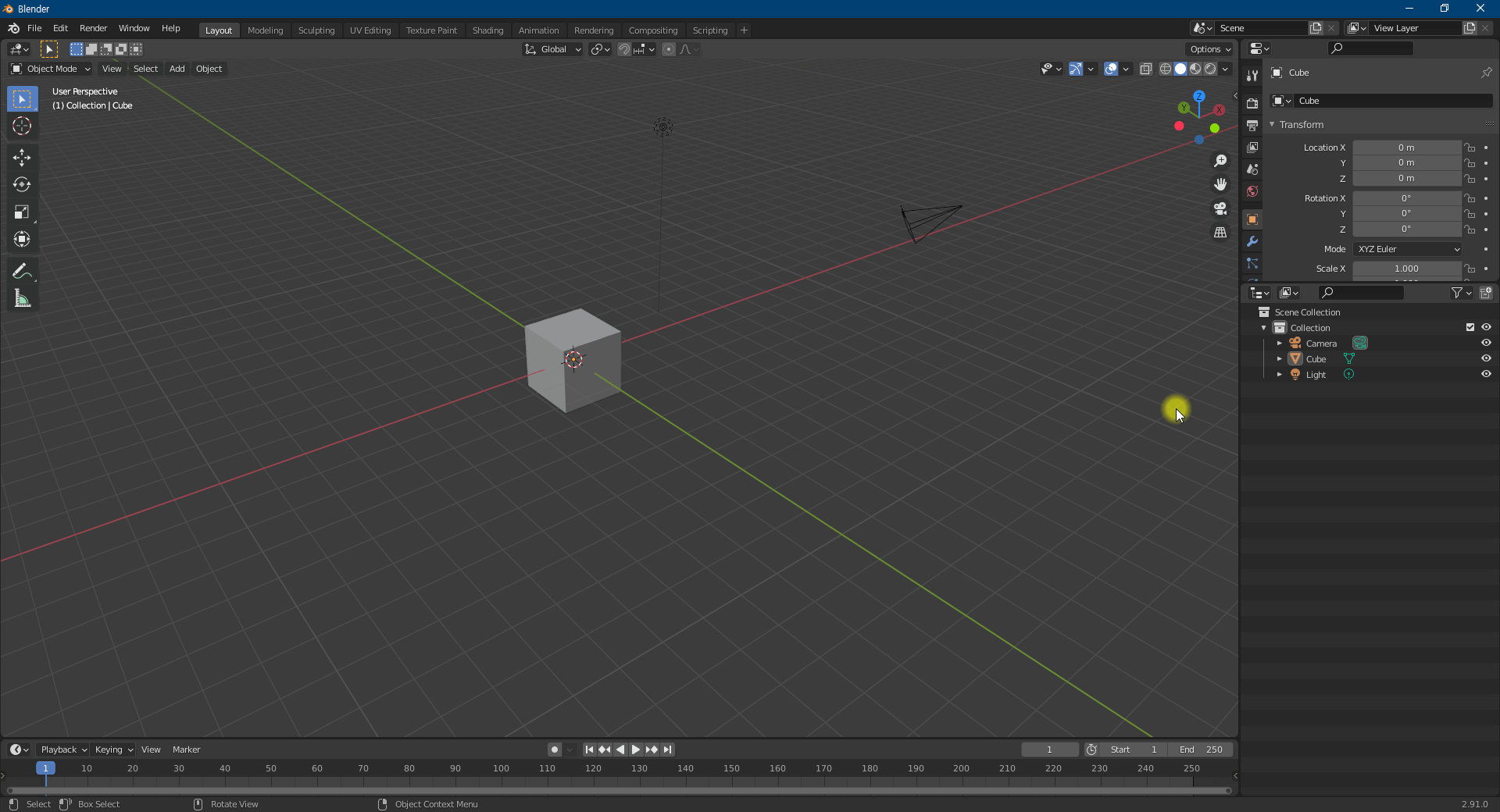Screen dimensions: 1500x812
Task: Open the Keying dropdown in timeline
Action: [113, 750]
